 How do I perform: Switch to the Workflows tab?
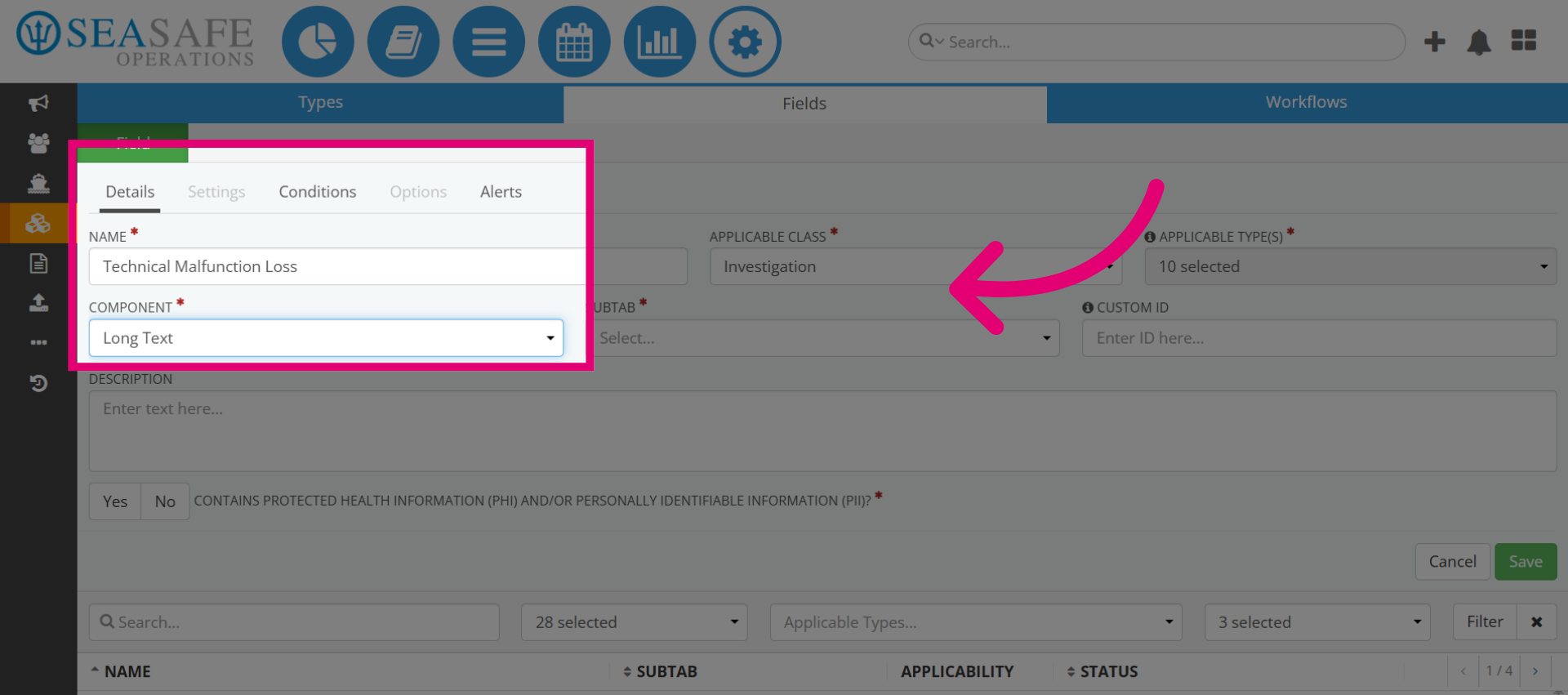pyautogui.click(x=1307, y=103)
